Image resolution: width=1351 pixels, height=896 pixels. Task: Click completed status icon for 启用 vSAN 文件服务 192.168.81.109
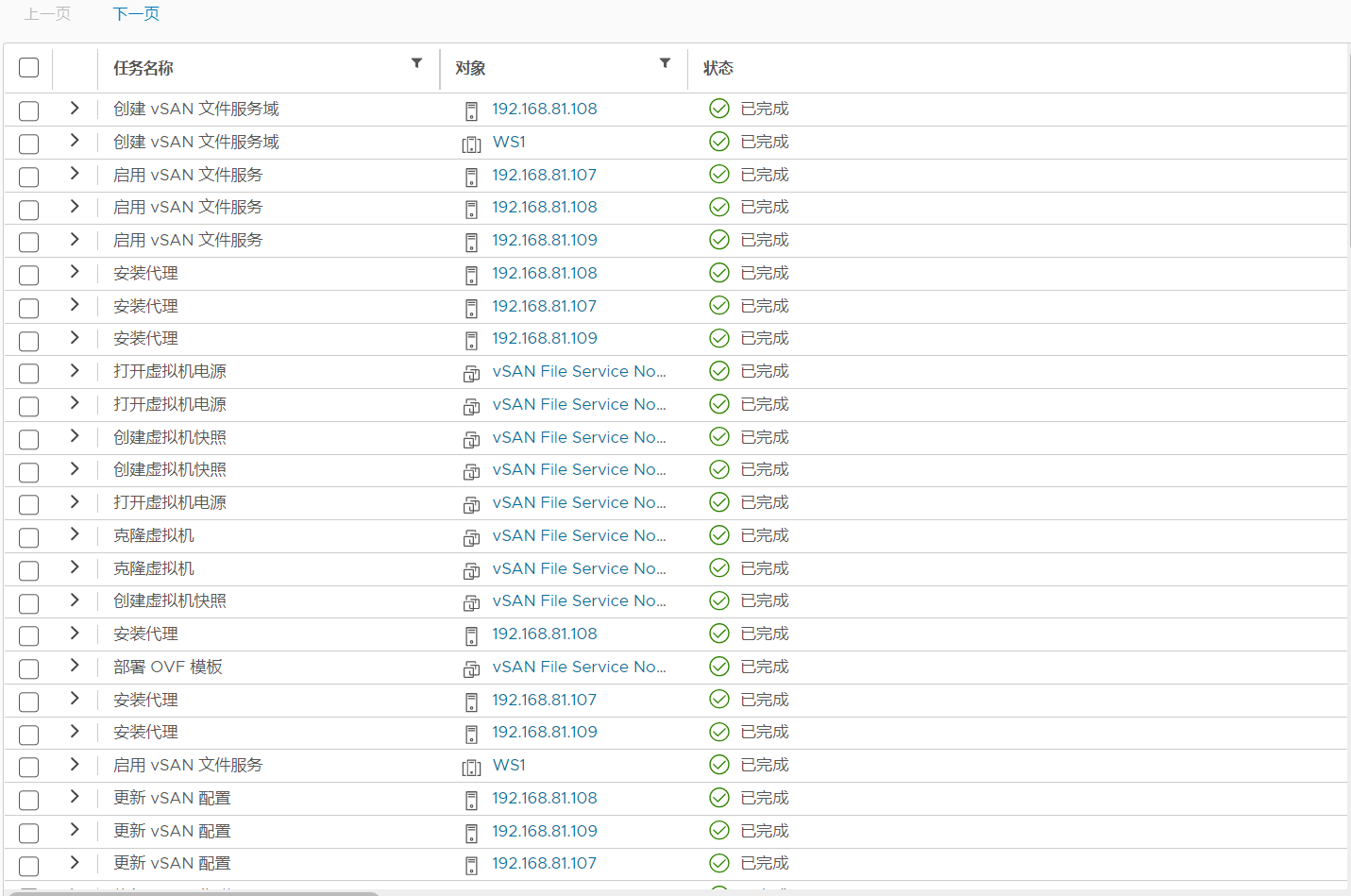[719, 240]
